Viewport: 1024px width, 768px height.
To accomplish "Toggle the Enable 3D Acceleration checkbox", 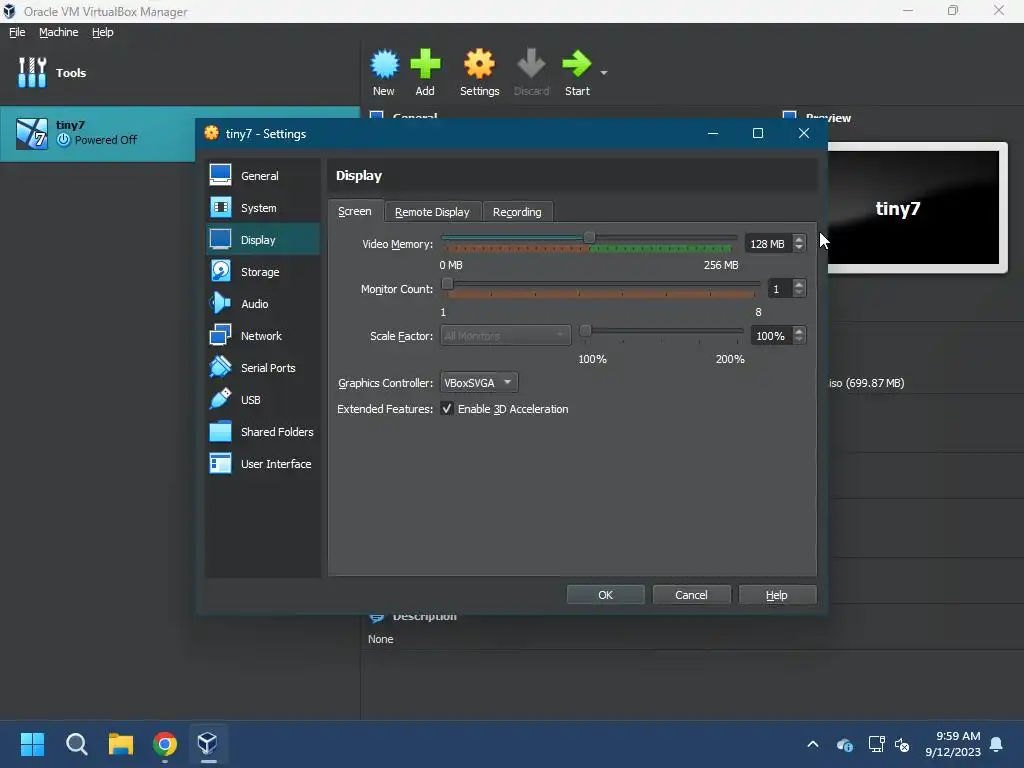I will [x=447, y=409].
